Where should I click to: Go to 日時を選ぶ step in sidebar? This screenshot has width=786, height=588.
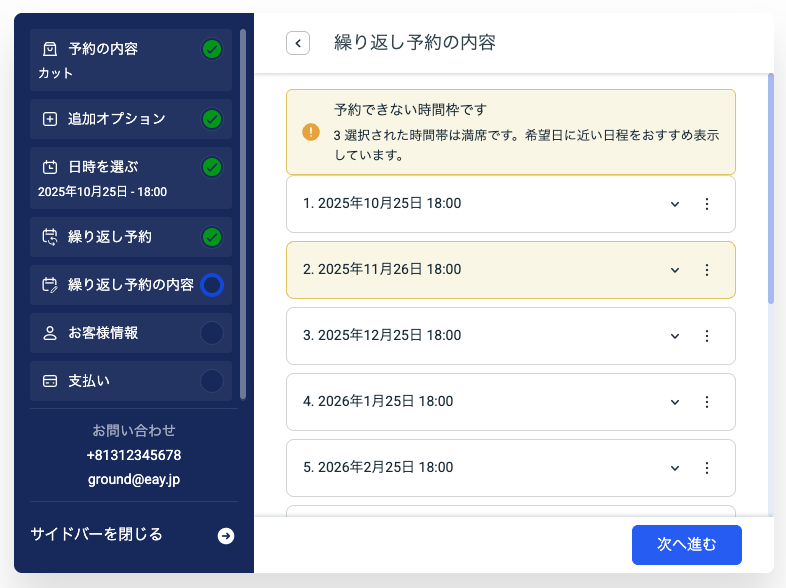pyautogui.click(x=104, y=167)
